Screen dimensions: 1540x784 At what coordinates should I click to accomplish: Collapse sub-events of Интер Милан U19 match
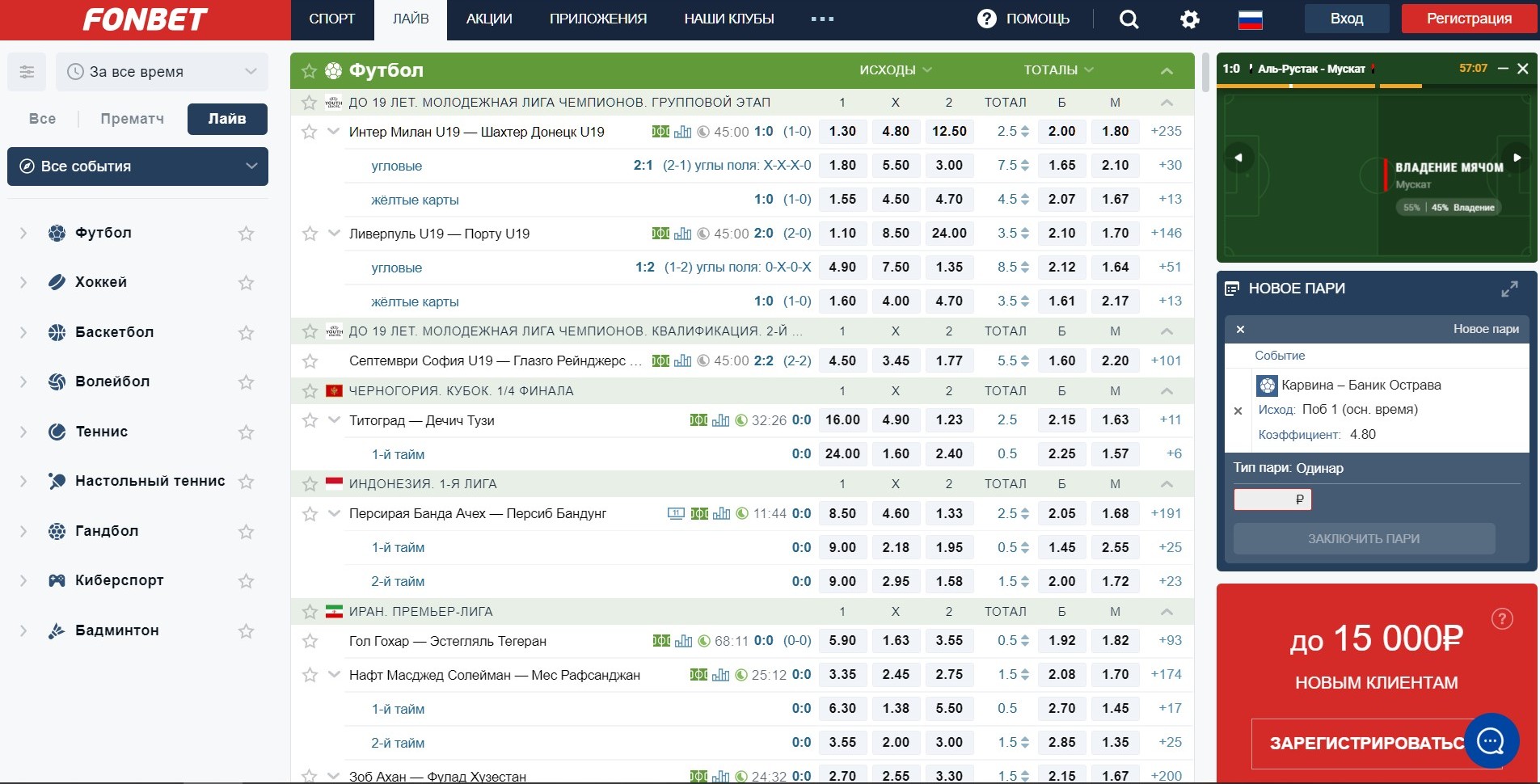tap(334, 132)
